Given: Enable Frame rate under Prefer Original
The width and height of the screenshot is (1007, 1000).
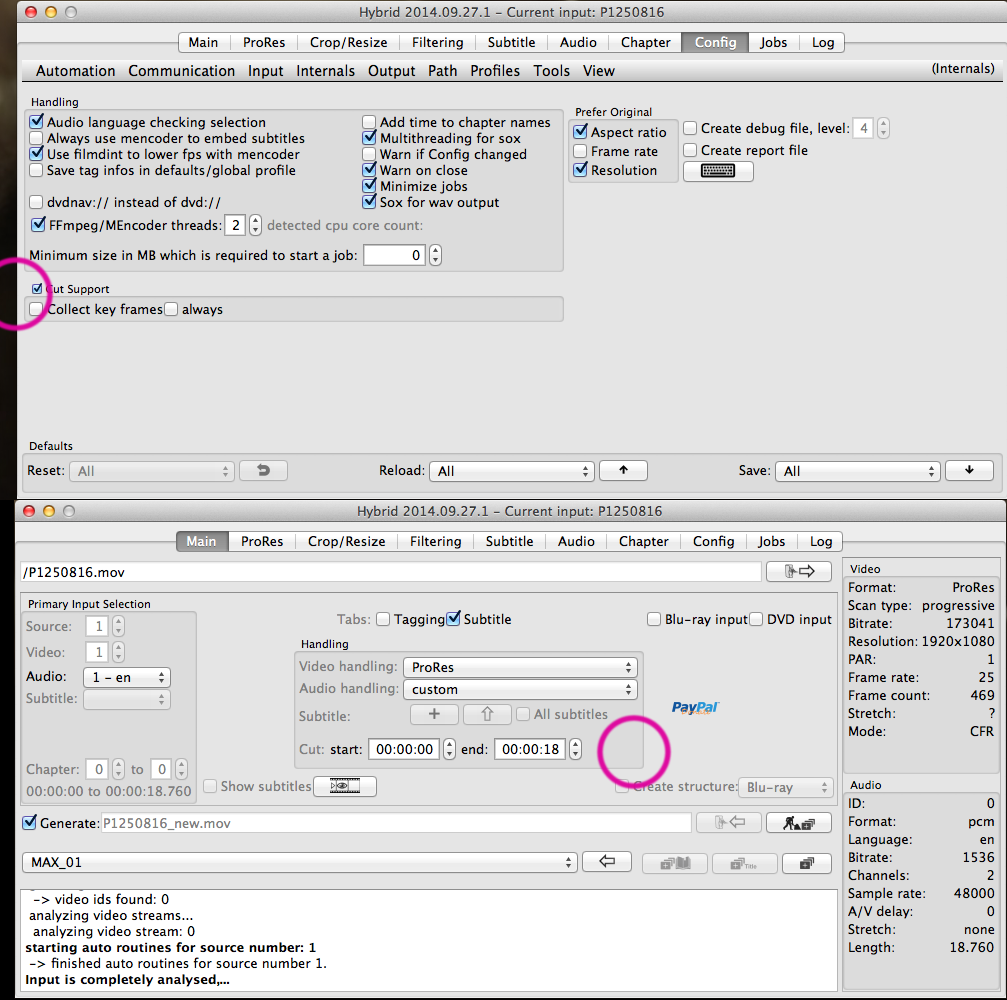Looking at the screenshot, I should point(580,152).
